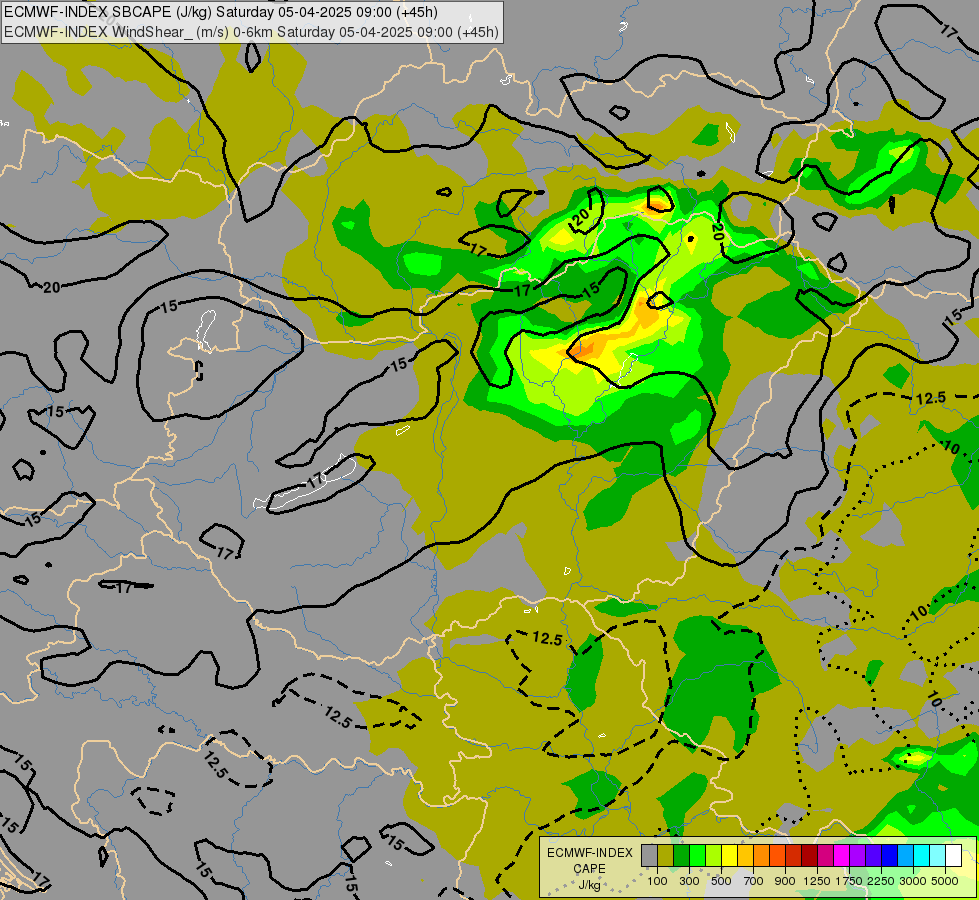Click the pure yellow legend swatch
Image resolution: width=979 pixels, height=900 pixels.
pos(729,855)
